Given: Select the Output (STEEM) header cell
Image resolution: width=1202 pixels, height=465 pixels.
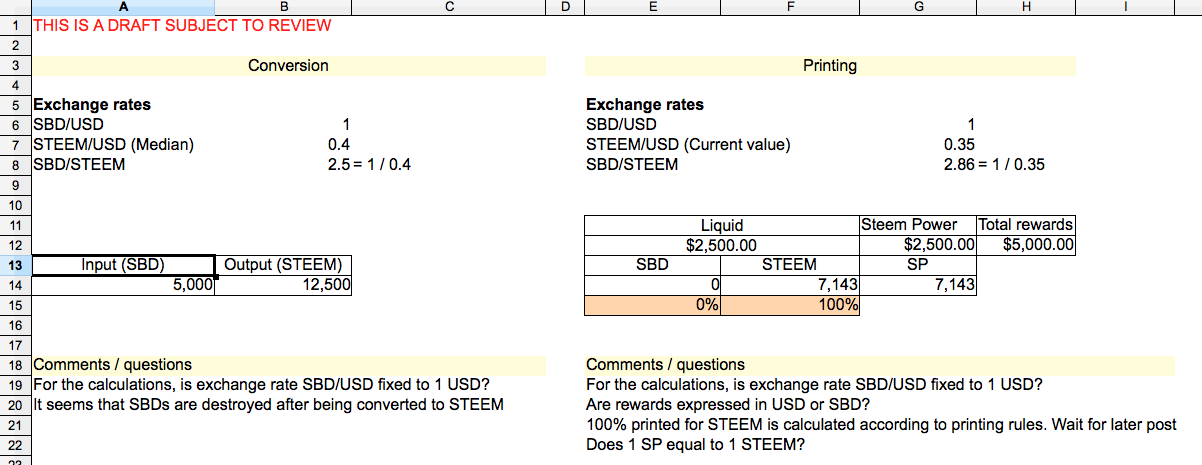Looking at the screenshot, I should coord(284,265).
